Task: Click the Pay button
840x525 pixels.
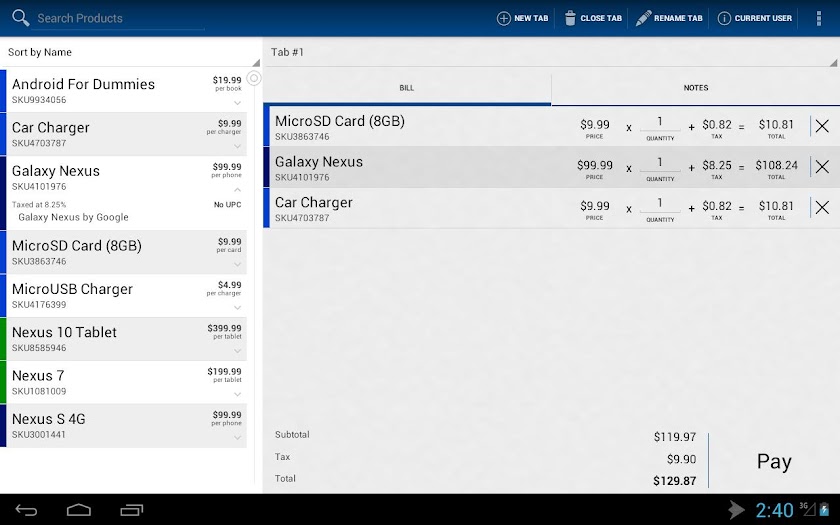Action: click(x=774, y=461)
